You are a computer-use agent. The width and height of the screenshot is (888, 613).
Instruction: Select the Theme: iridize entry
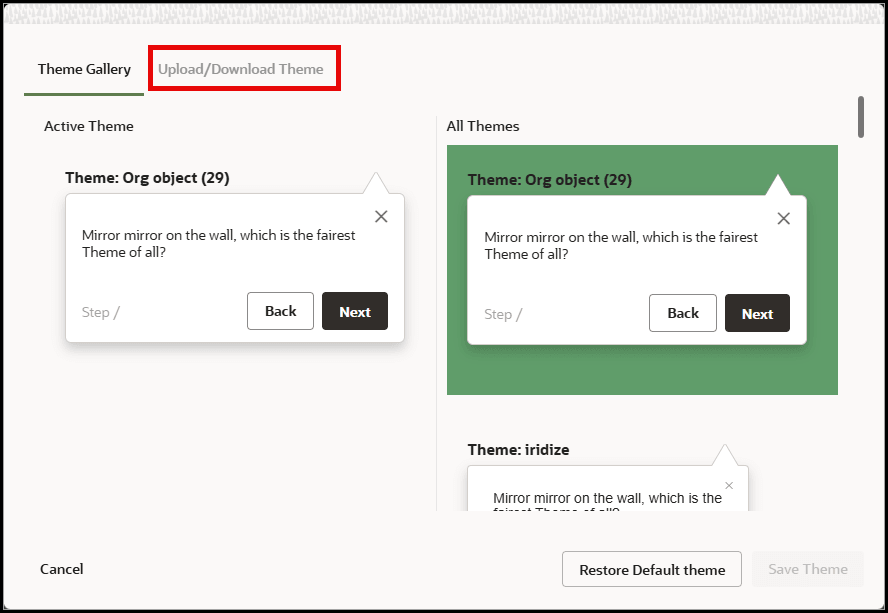[517, 450]
